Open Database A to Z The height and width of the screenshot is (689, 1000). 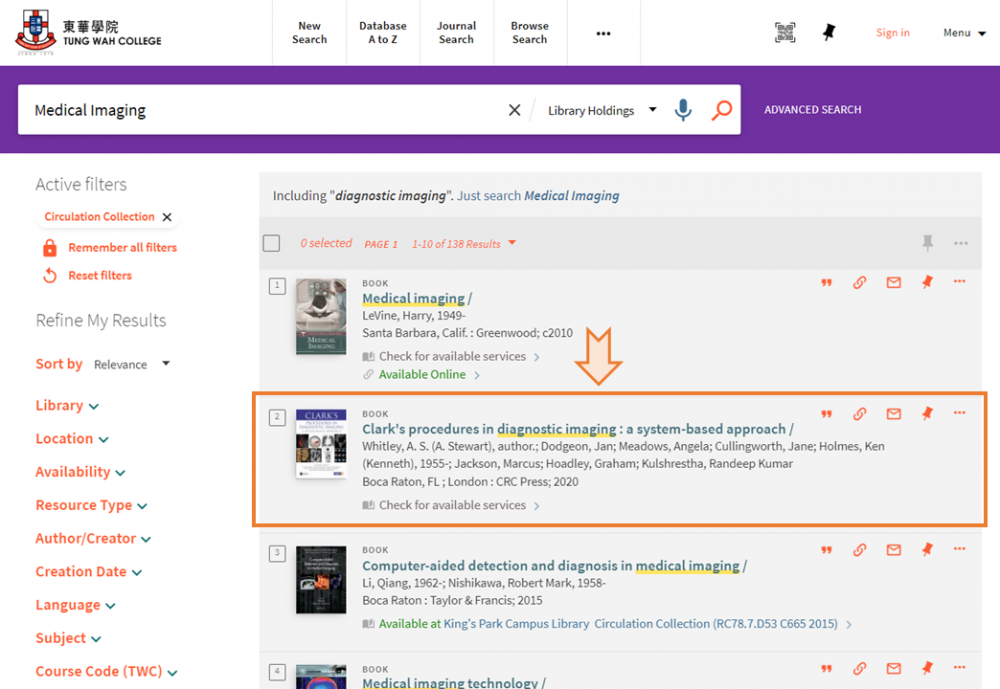(383, 33)
